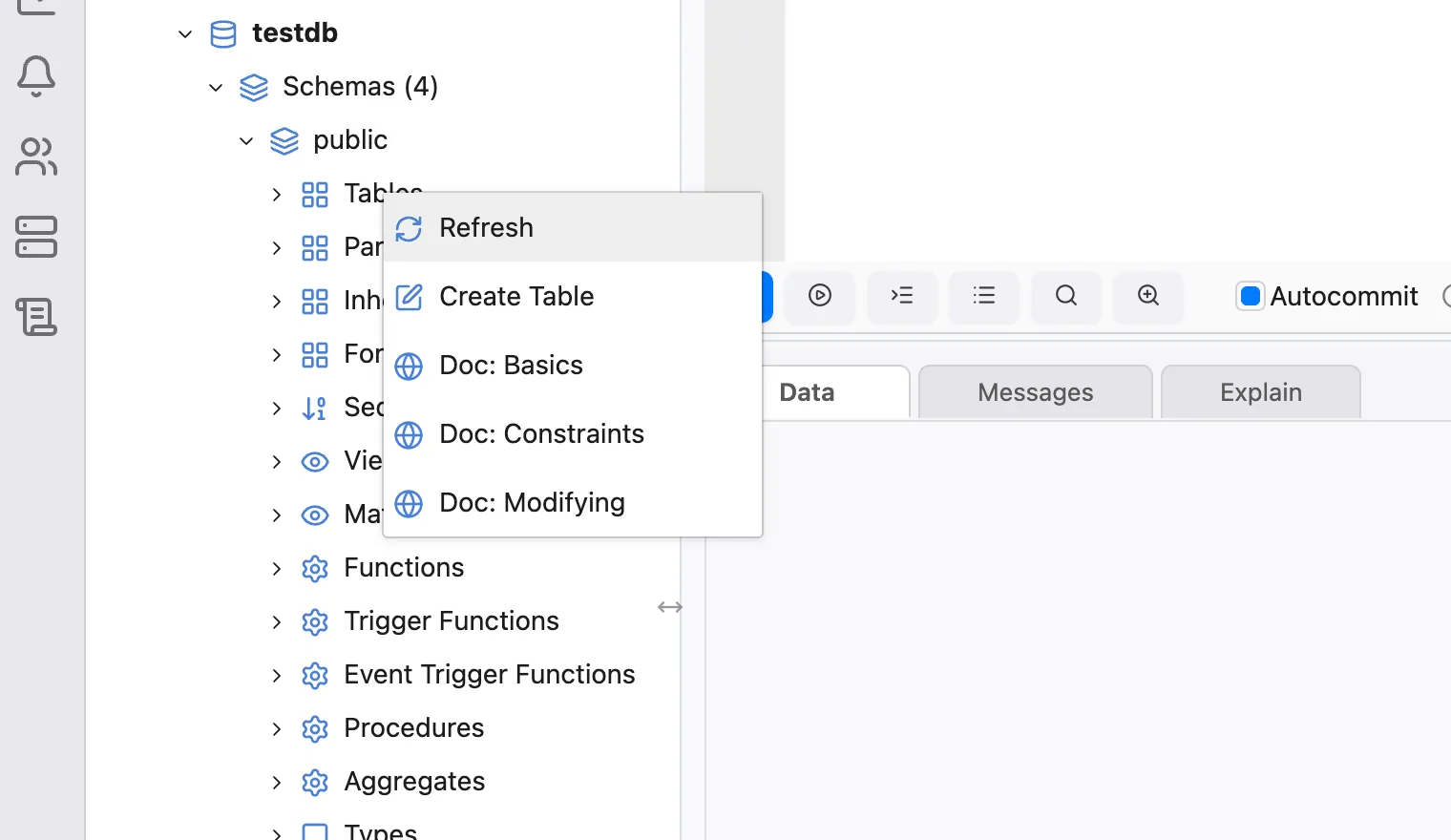Expand the Trigger Functions node

(277, 622)
